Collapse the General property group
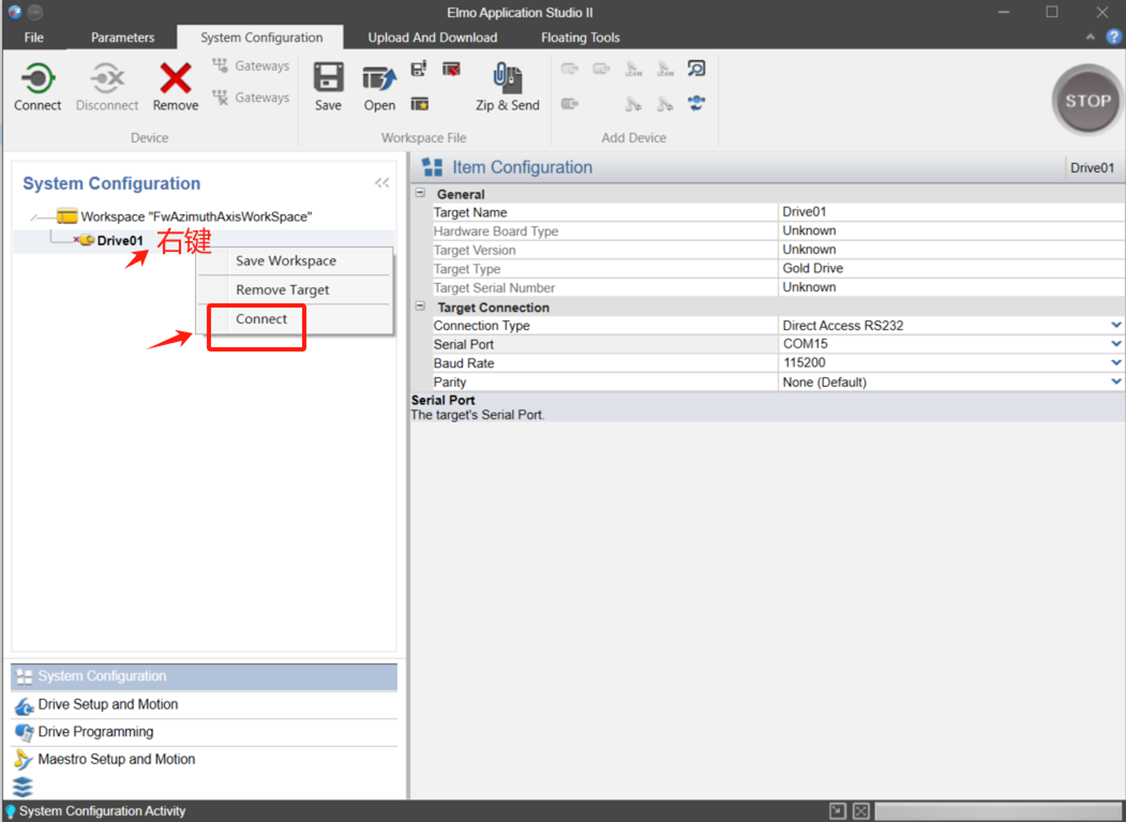Image resolution: width=1126 pixels, height=822 pixels. coord(421,194)
